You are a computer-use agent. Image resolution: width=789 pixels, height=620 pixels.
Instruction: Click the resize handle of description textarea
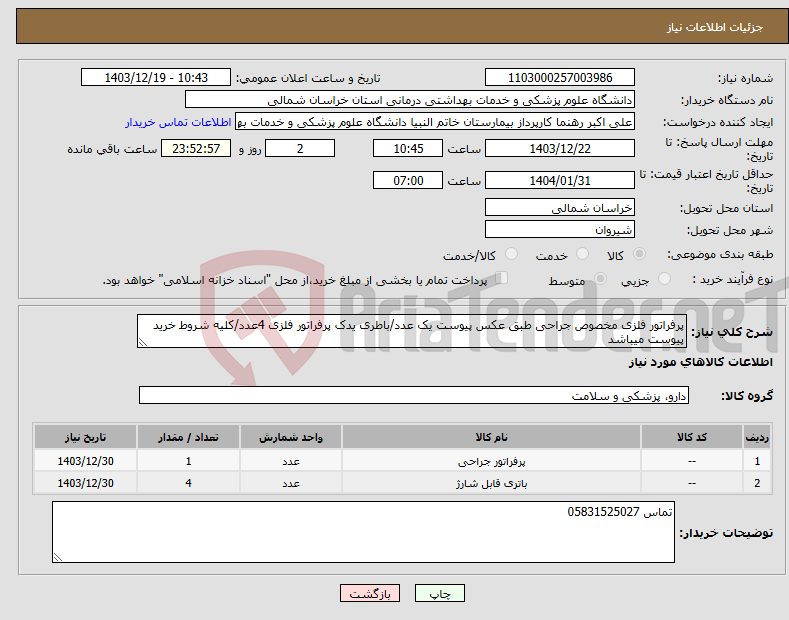click(x=143, y=342)
